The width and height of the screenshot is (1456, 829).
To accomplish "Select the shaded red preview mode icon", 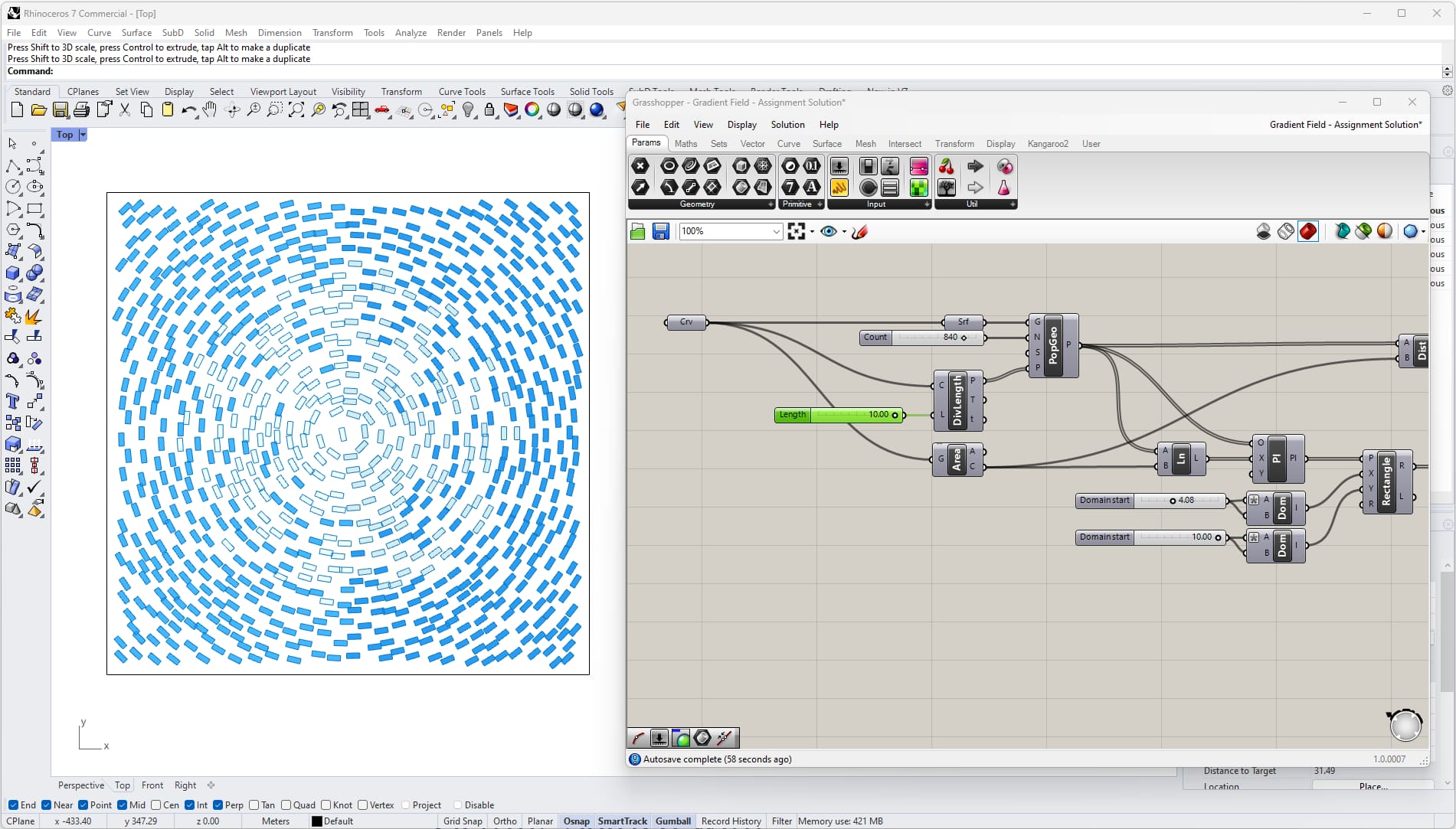I will [1308, 231].
